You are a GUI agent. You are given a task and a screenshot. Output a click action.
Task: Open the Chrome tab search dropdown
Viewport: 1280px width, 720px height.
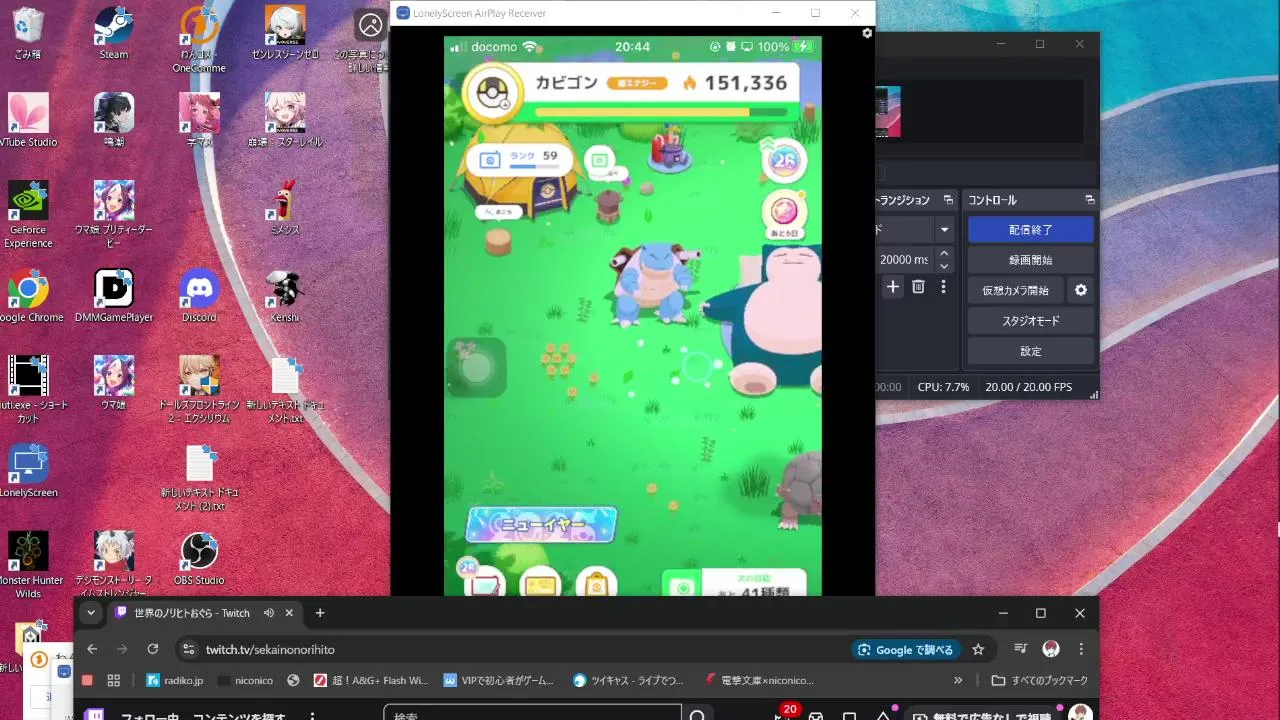click(91, 613)
